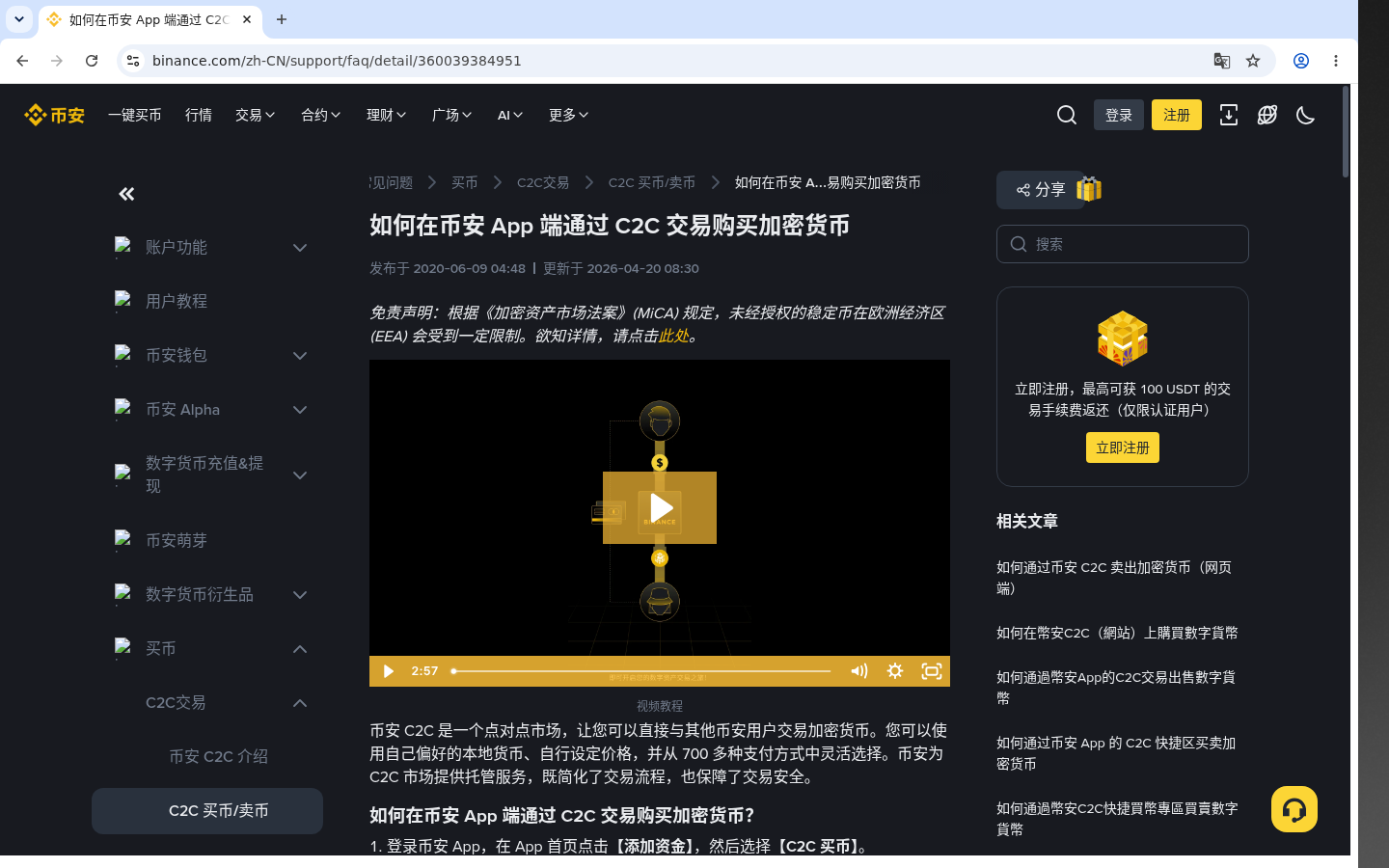The image size is (1389, 868).
Task: Click the small play icon in video controls
Action: coord(388,671)
